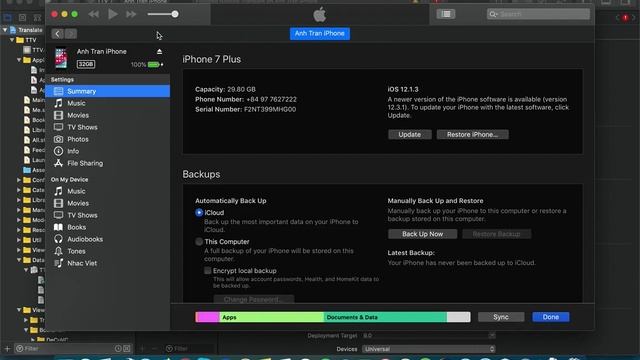Click the iPhone battery indicator
640x360 pixels.
pyautogui.click(x=155, y=64)
